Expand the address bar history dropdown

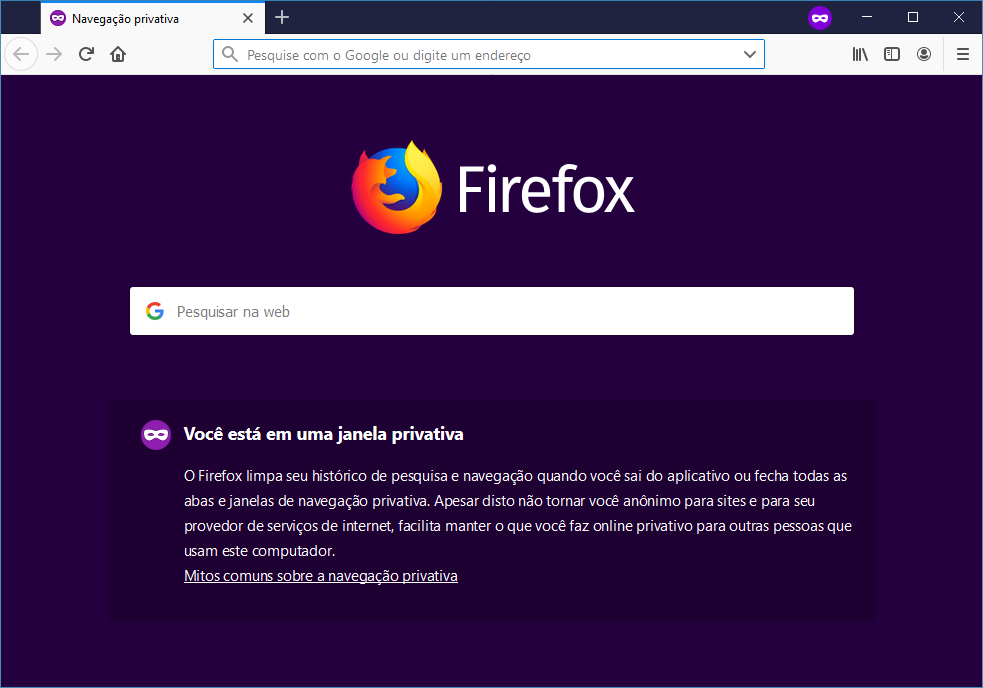[x=749, y=55]
